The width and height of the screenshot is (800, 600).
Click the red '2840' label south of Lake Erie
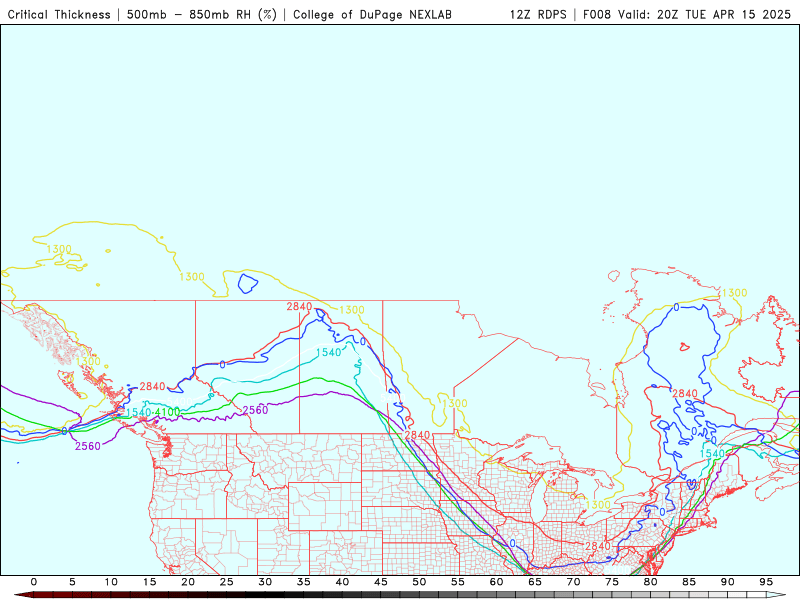click(597, 546)
